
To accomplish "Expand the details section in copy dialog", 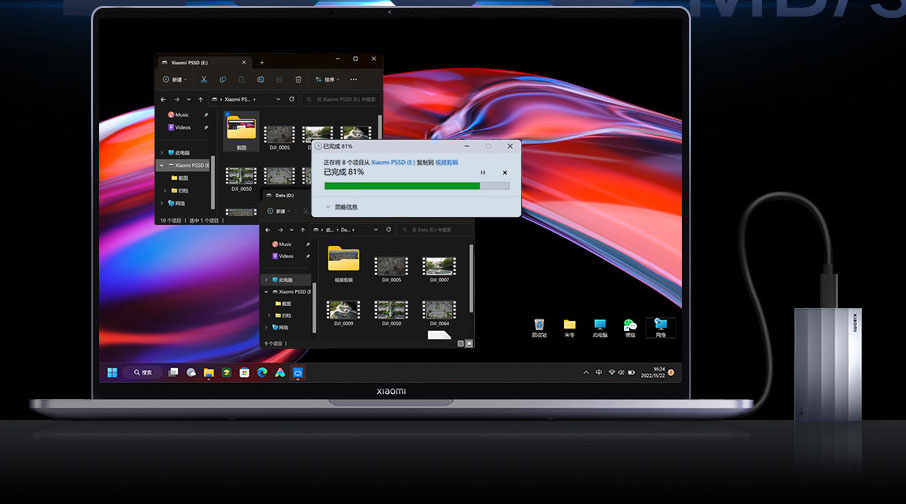I will click(x=329, y=207).
